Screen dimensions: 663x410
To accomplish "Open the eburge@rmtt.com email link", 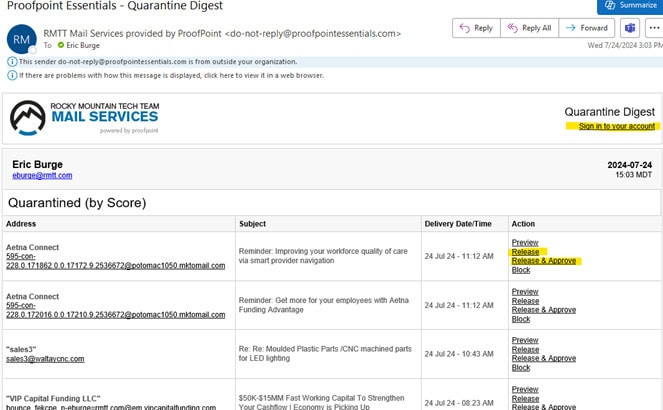I will [42, 175].
